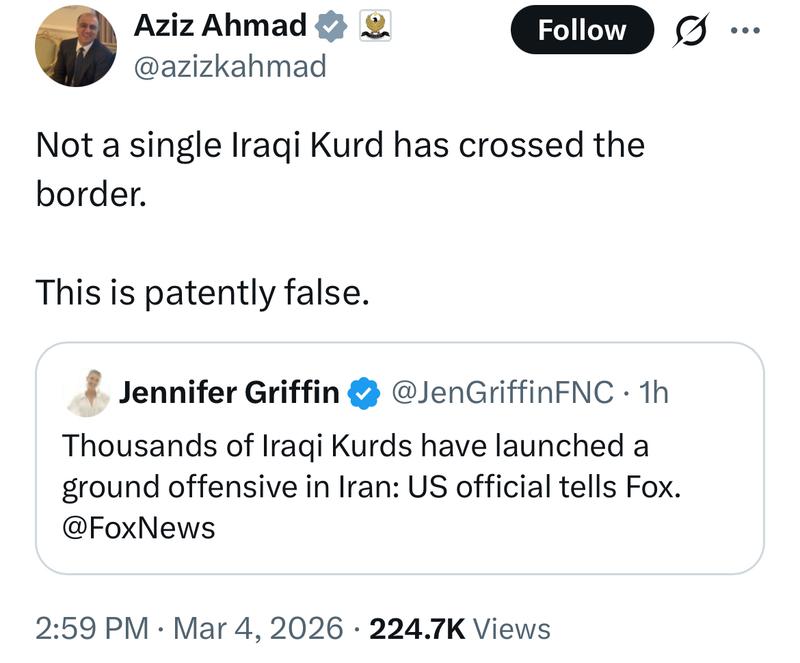Click Jennifer Griffin's blue verified checkmark
The image size is (800, 663).
[x=363, y=393]
